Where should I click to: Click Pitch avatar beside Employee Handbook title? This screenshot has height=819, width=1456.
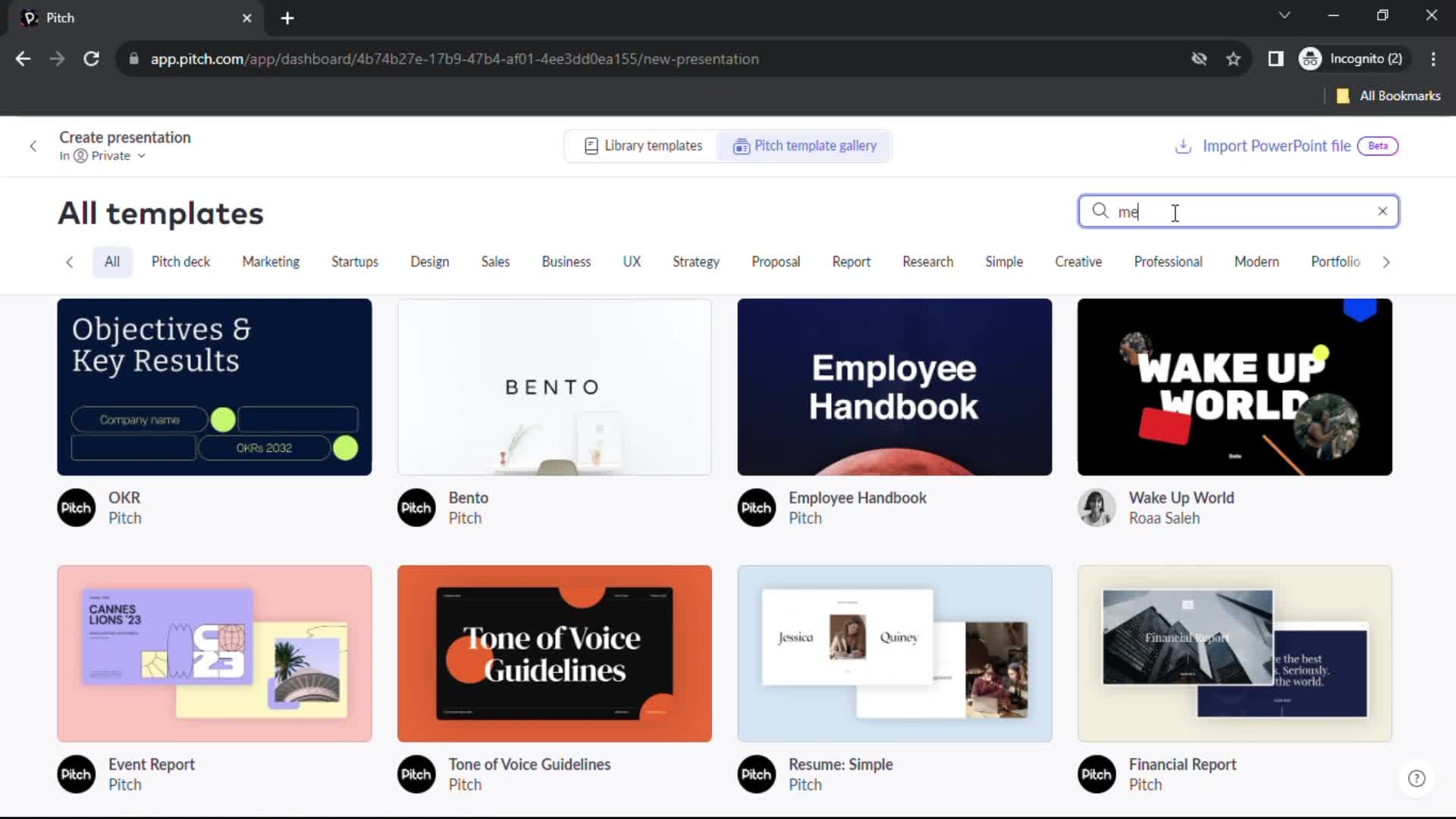[x=757, y=508]
